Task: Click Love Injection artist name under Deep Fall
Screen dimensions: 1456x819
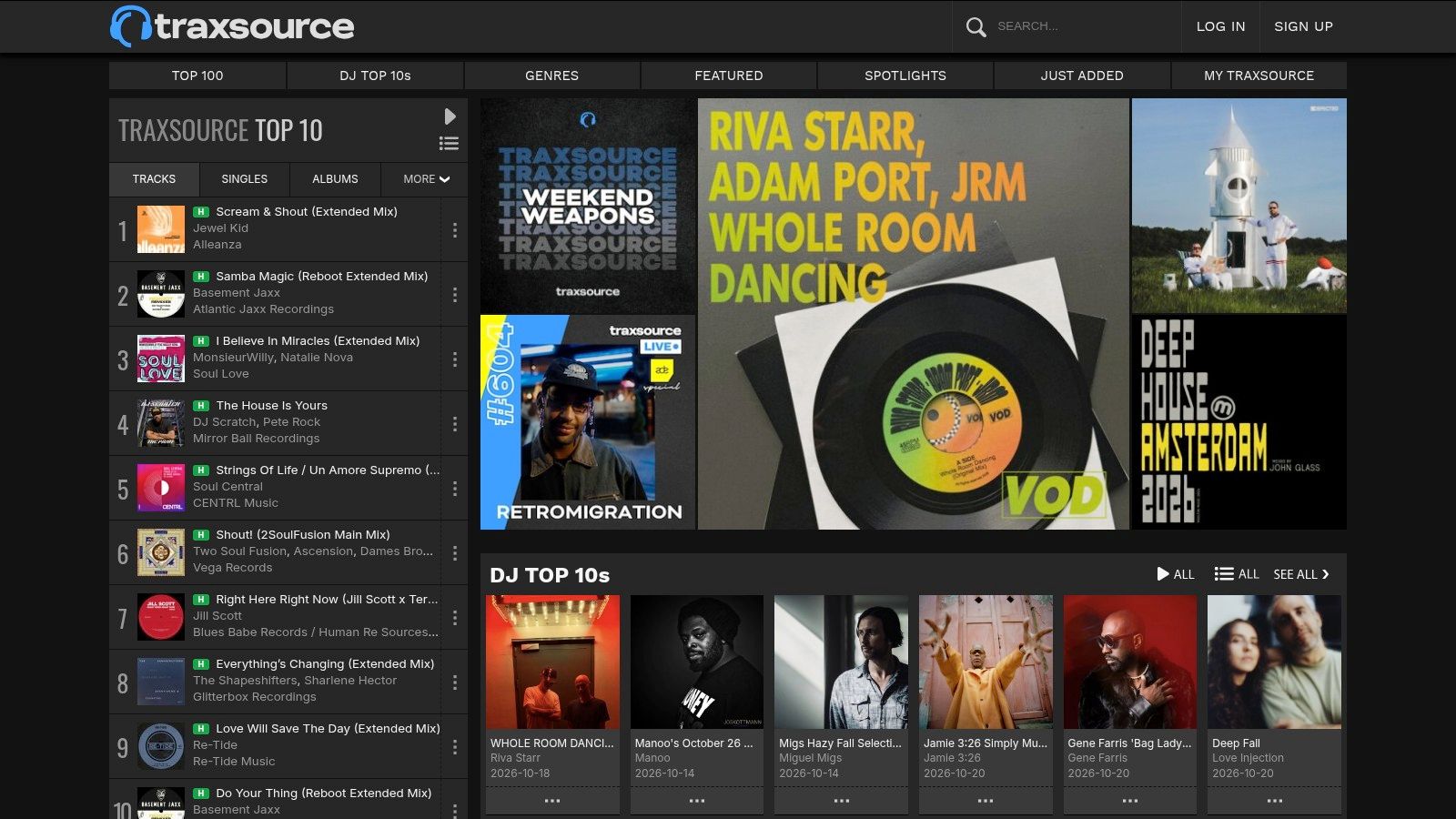Action: coord(1248,758)
